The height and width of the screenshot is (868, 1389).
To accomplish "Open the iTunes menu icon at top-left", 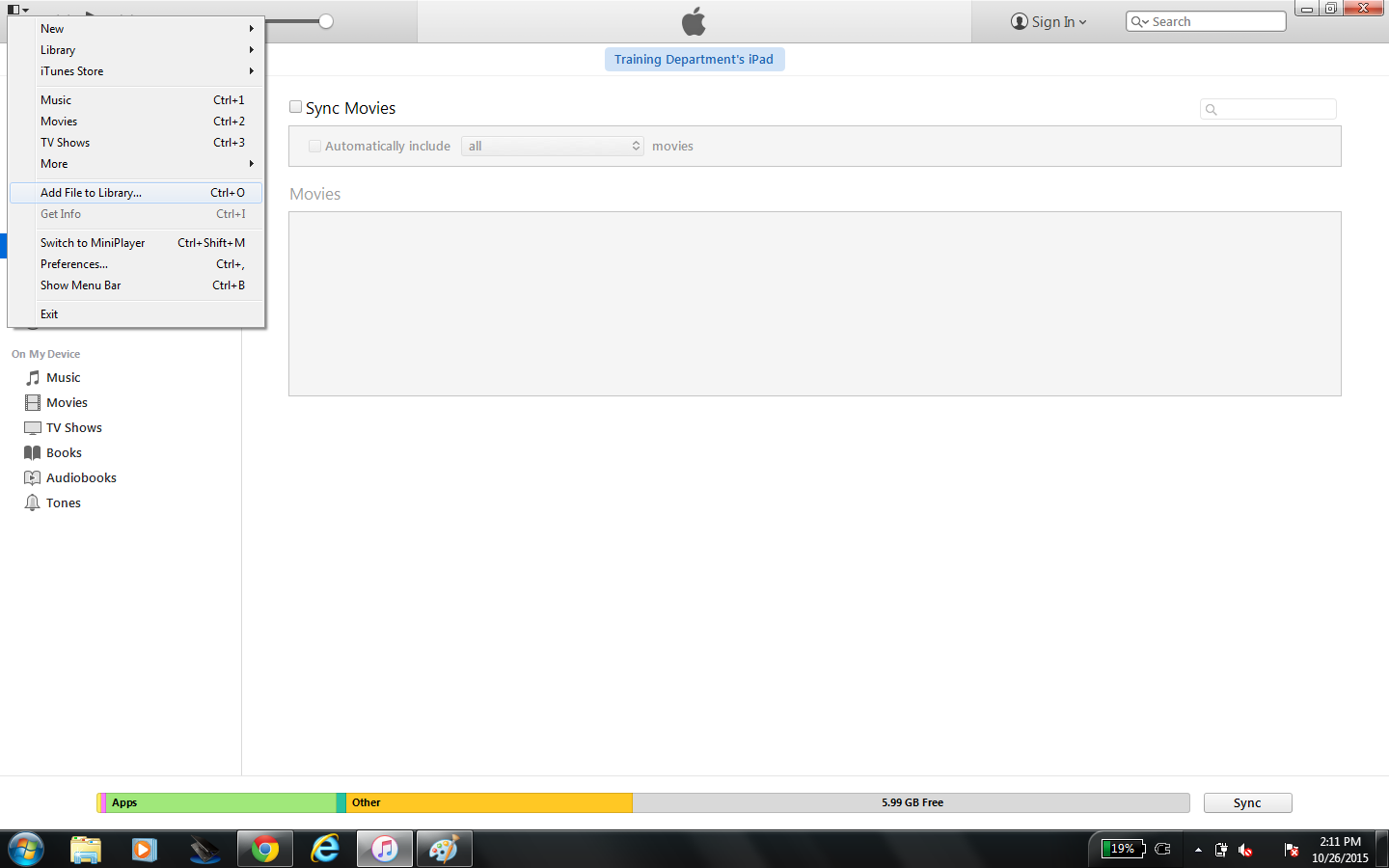I will (18, 10).
